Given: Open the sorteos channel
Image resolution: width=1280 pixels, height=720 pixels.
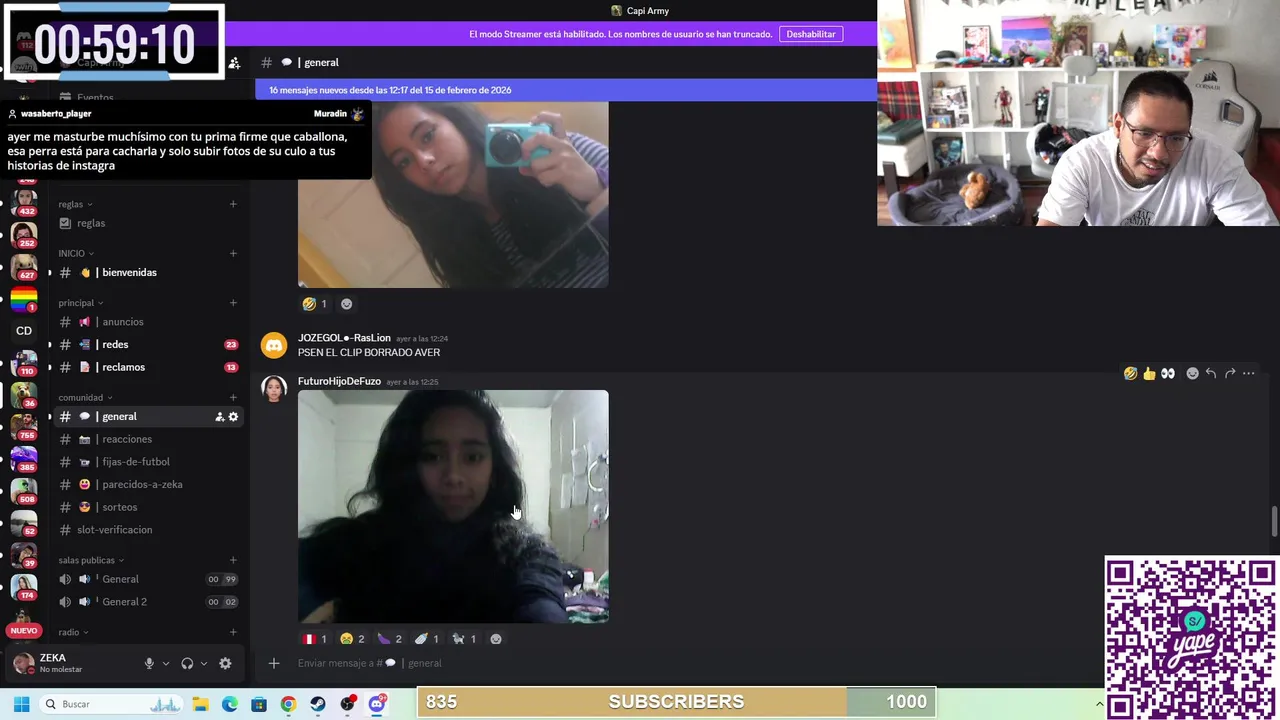Looking at the screenshot, I should (x=148, y=507).
